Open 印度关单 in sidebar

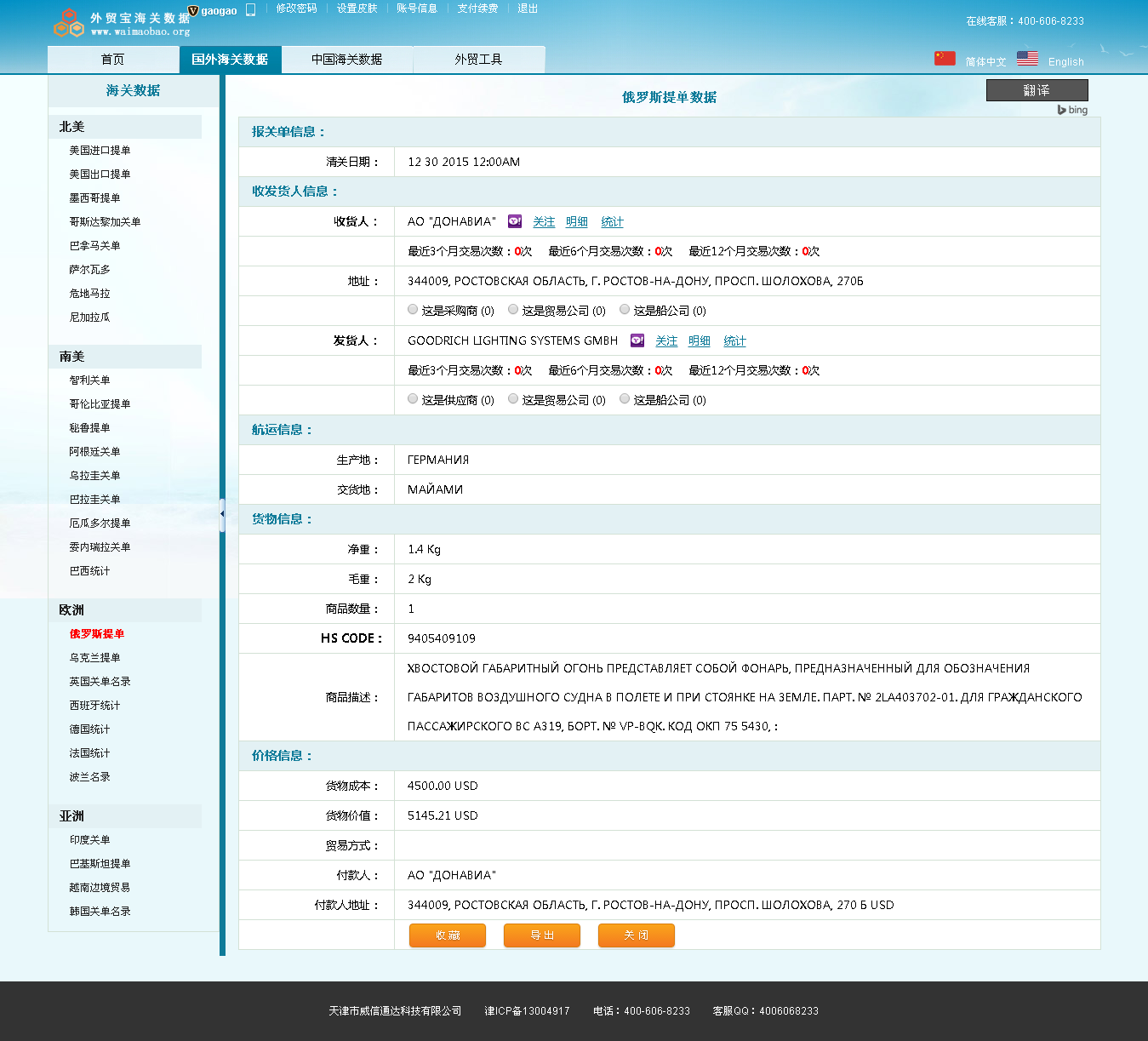click(89, 840)
